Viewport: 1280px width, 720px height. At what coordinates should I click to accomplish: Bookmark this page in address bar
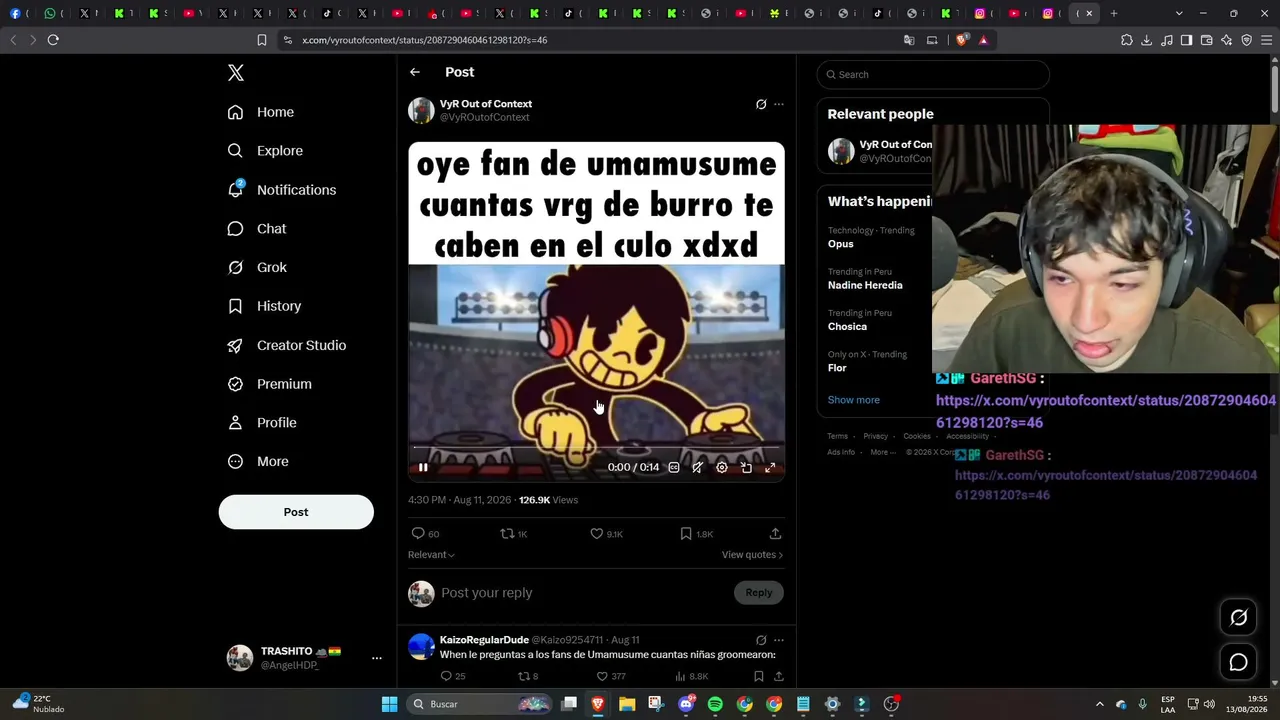click(262, 40)
